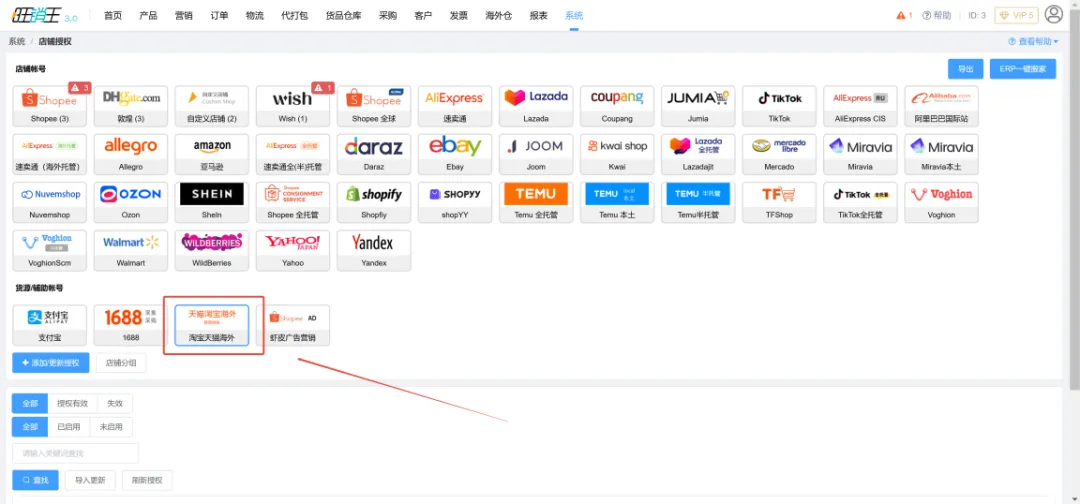
Task: Open the Ebay store card
Action: point(455,154)
